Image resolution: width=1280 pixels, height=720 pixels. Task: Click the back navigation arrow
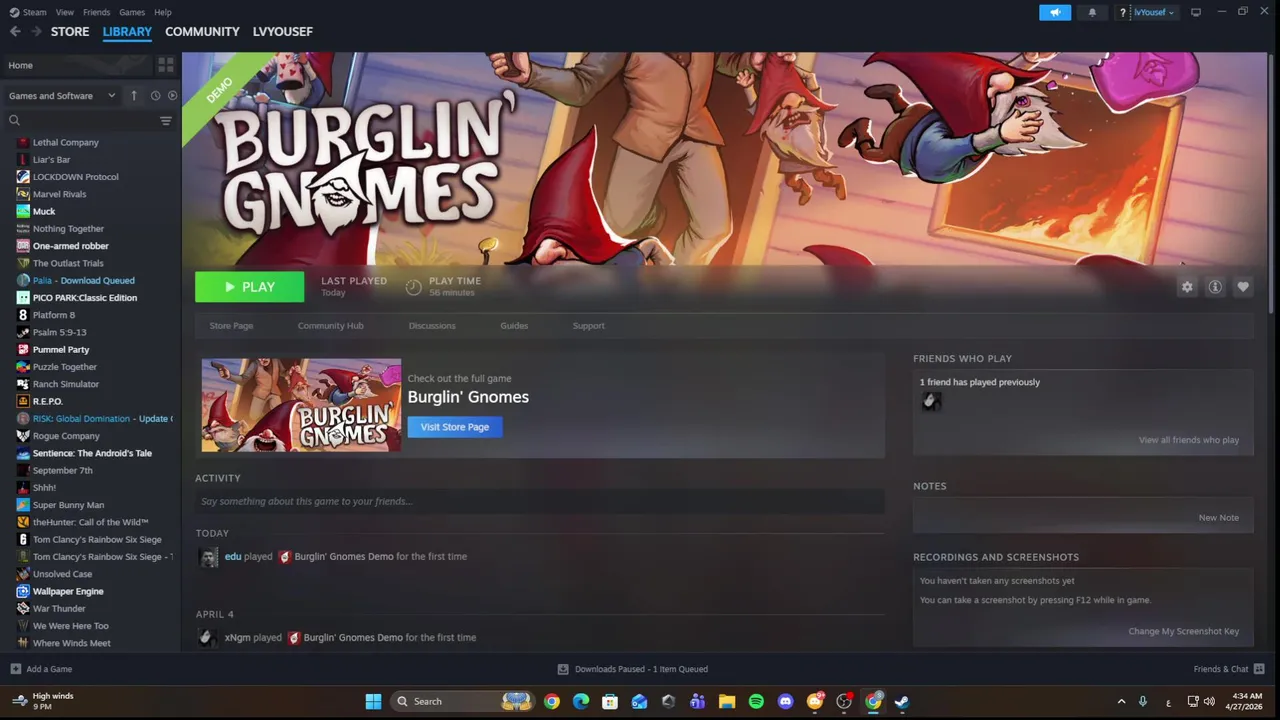point(15,32)
